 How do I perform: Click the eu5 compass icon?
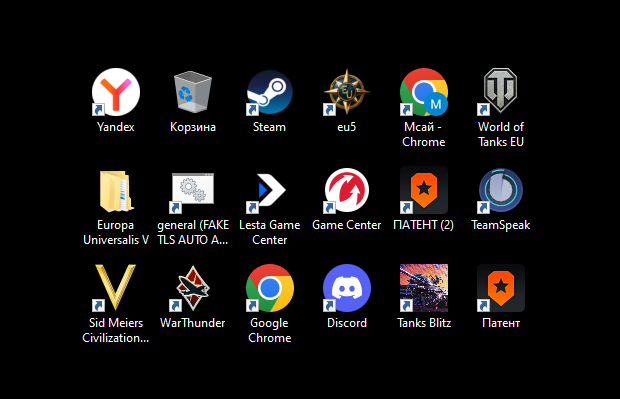point(347,92)
